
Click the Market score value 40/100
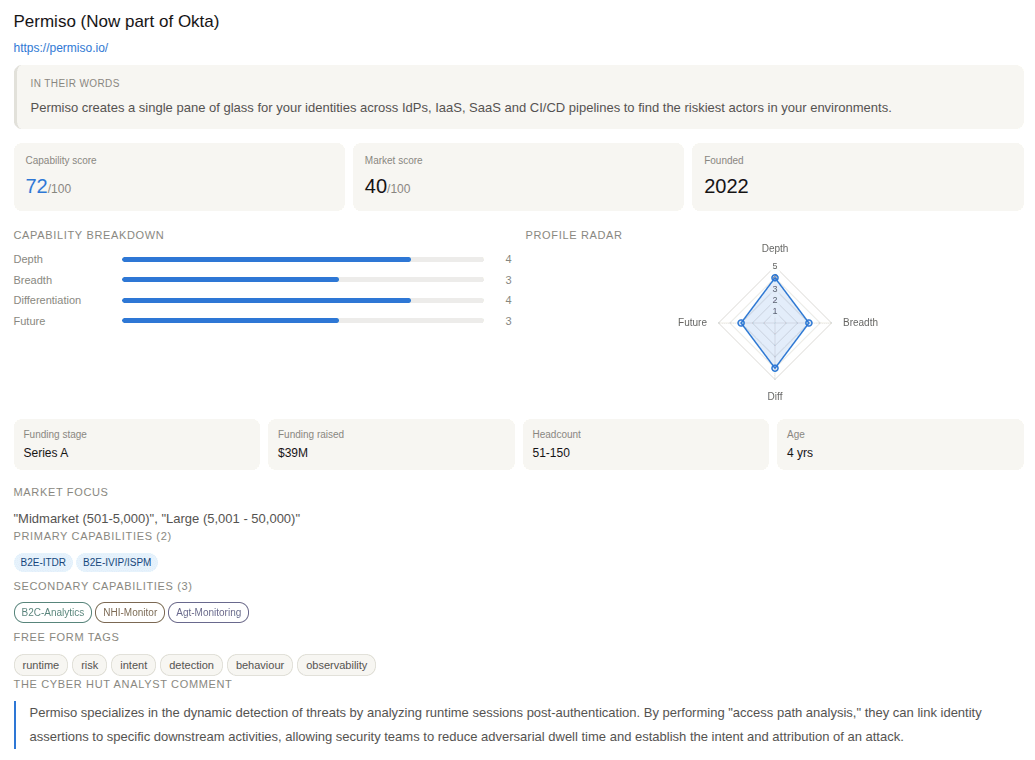pyautogui.click(x=387, y=187)
